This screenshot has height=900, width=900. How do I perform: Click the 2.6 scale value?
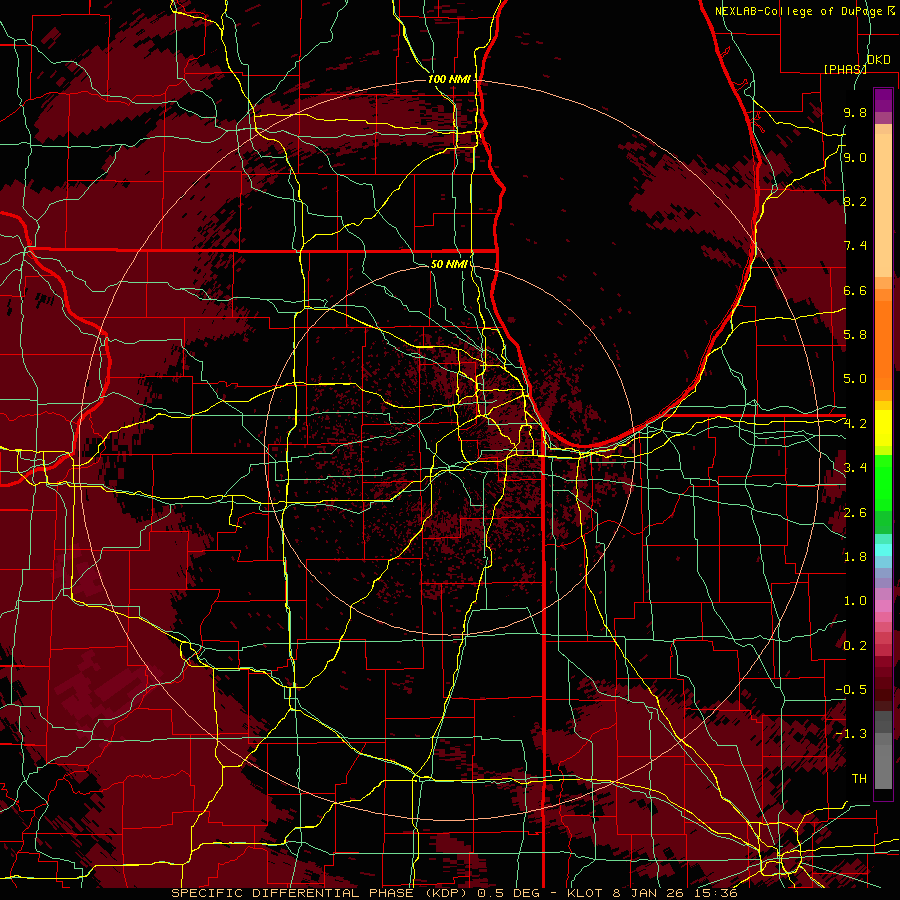[855, 513]
